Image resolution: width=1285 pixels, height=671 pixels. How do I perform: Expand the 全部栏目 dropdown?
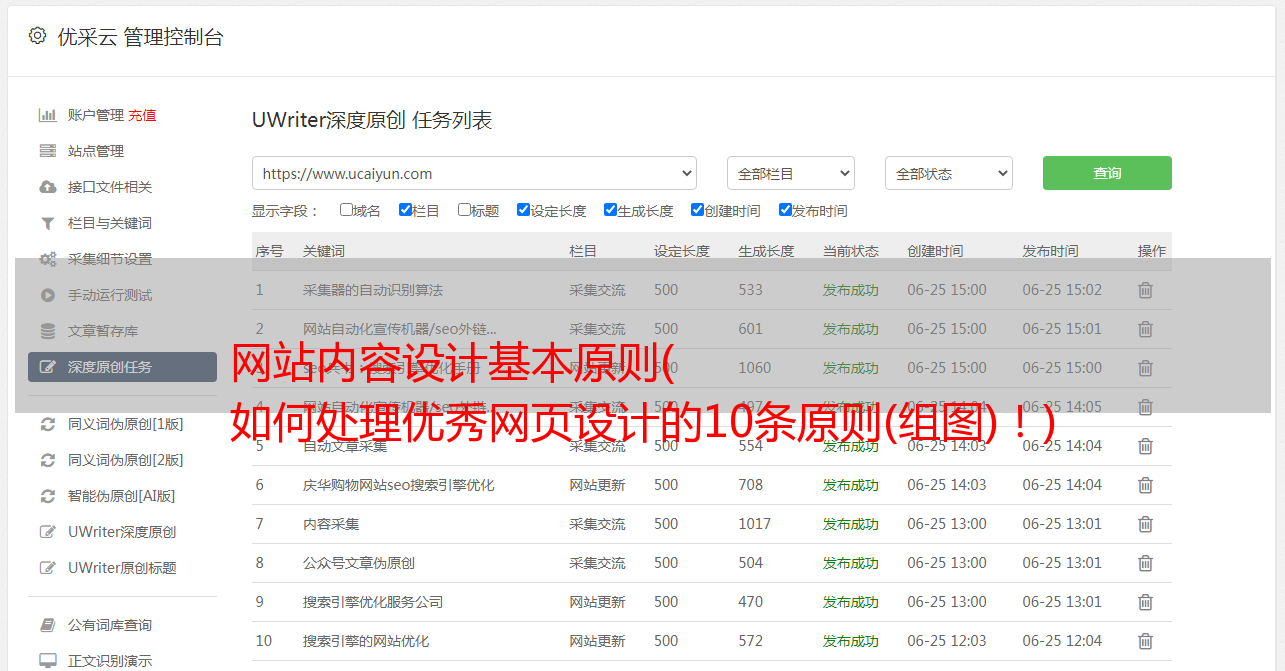click(x=790, y=173)
